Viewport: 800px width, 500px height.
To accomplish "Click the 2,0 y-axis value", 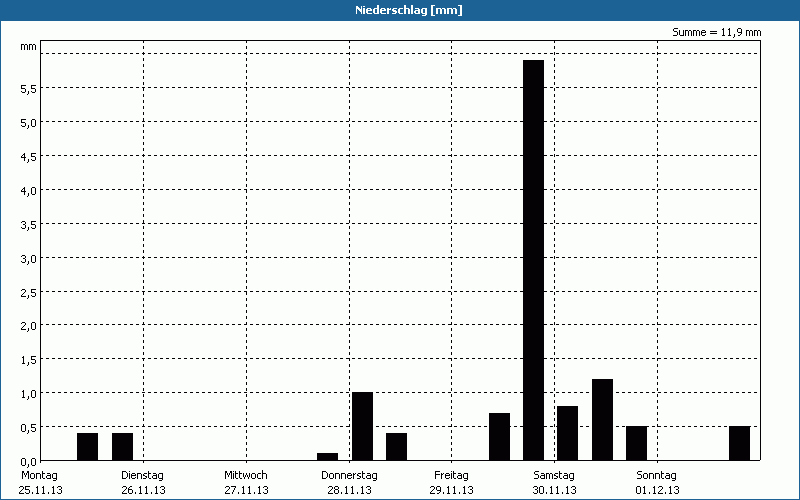I will [28, 326].
